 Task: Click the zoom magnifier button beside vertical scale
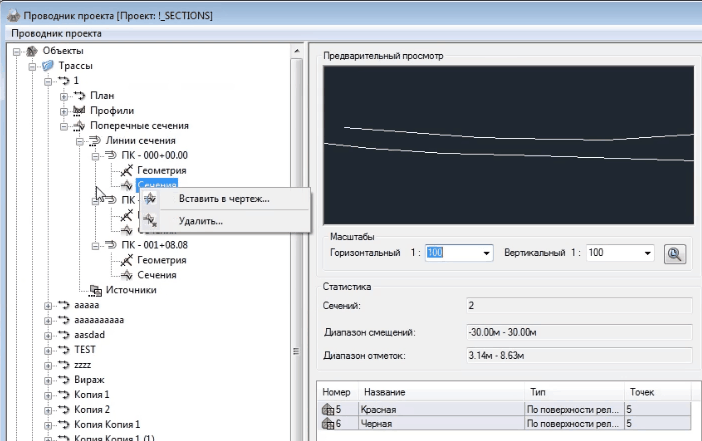(676, 254)
